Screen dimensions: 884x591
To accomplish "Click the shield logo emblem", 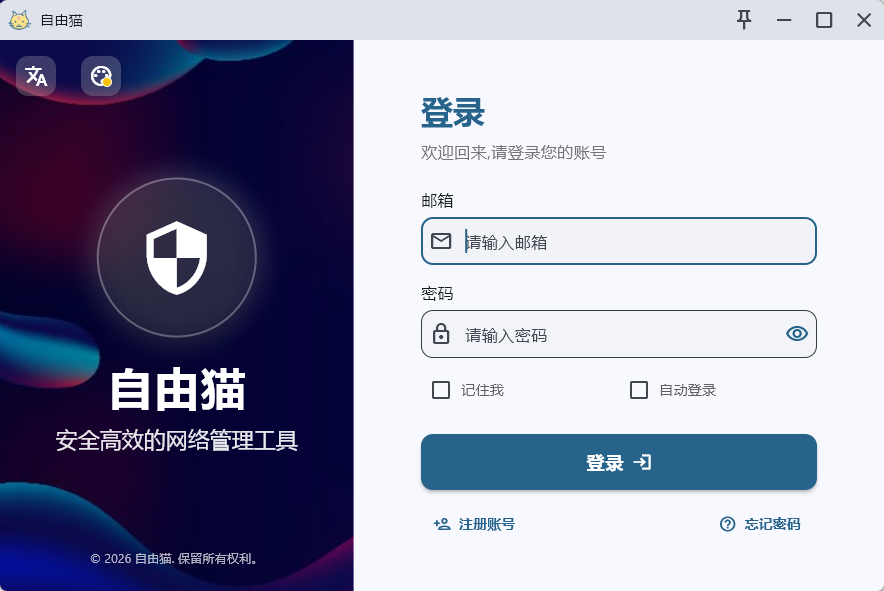I will click(177, 258).
